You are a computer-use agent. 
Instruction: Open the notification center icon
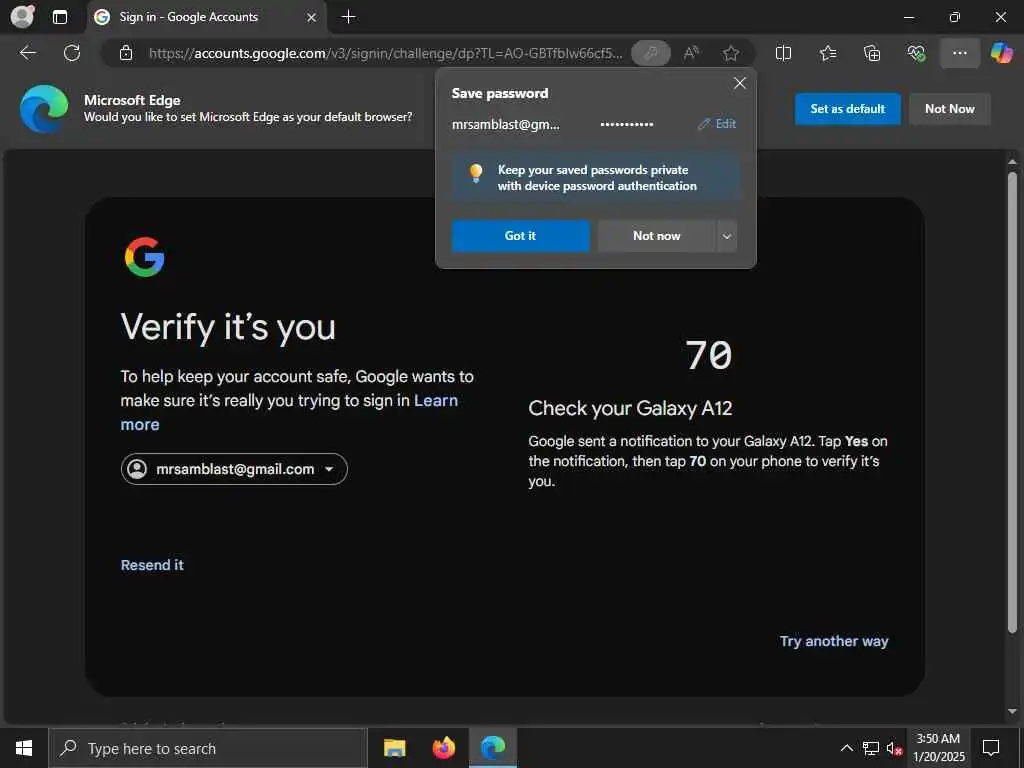tap(991, 748)
